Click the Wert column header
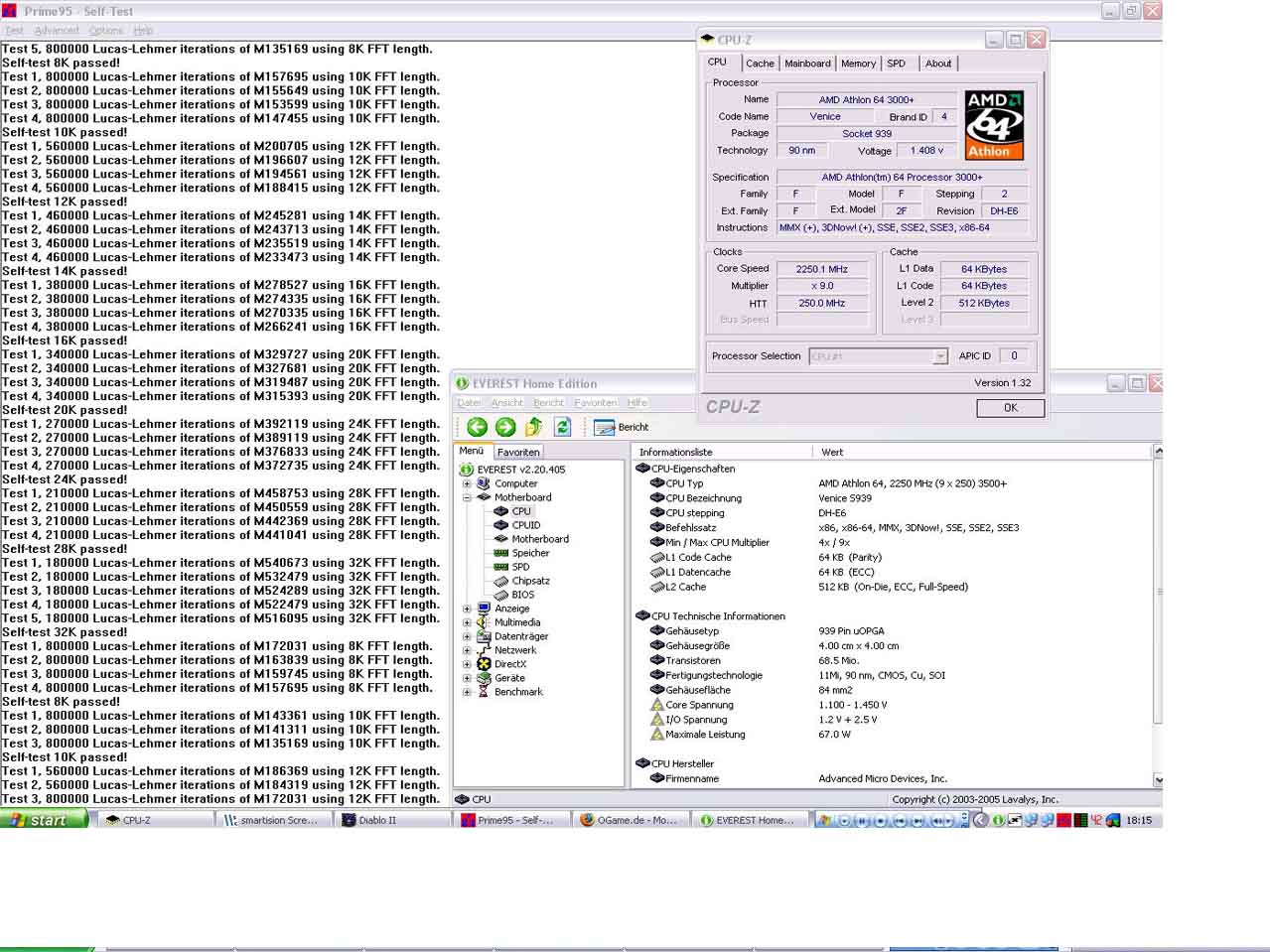The image size is (1270, 952). (981, 452)
